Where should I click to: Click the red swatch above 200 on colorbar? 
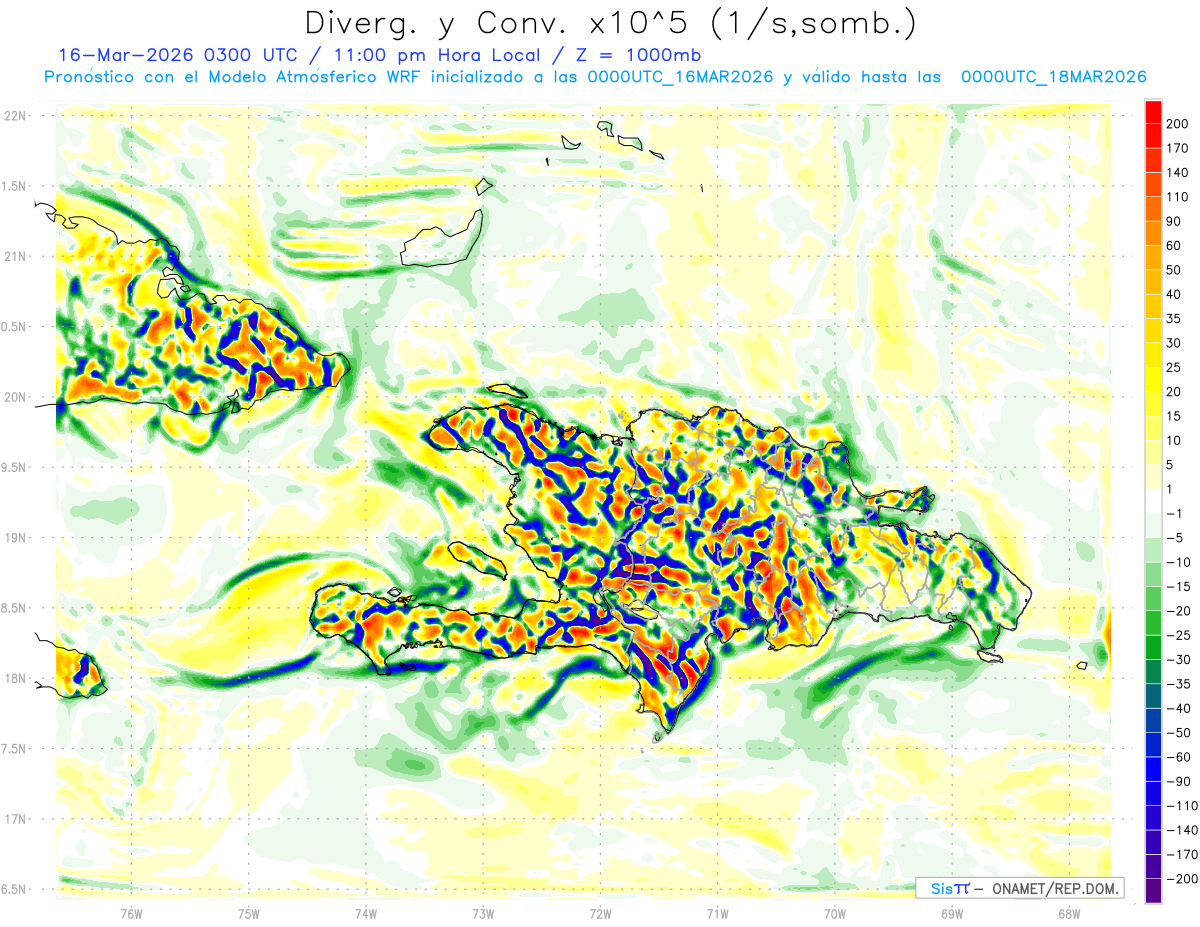[x=1153, y=111]
